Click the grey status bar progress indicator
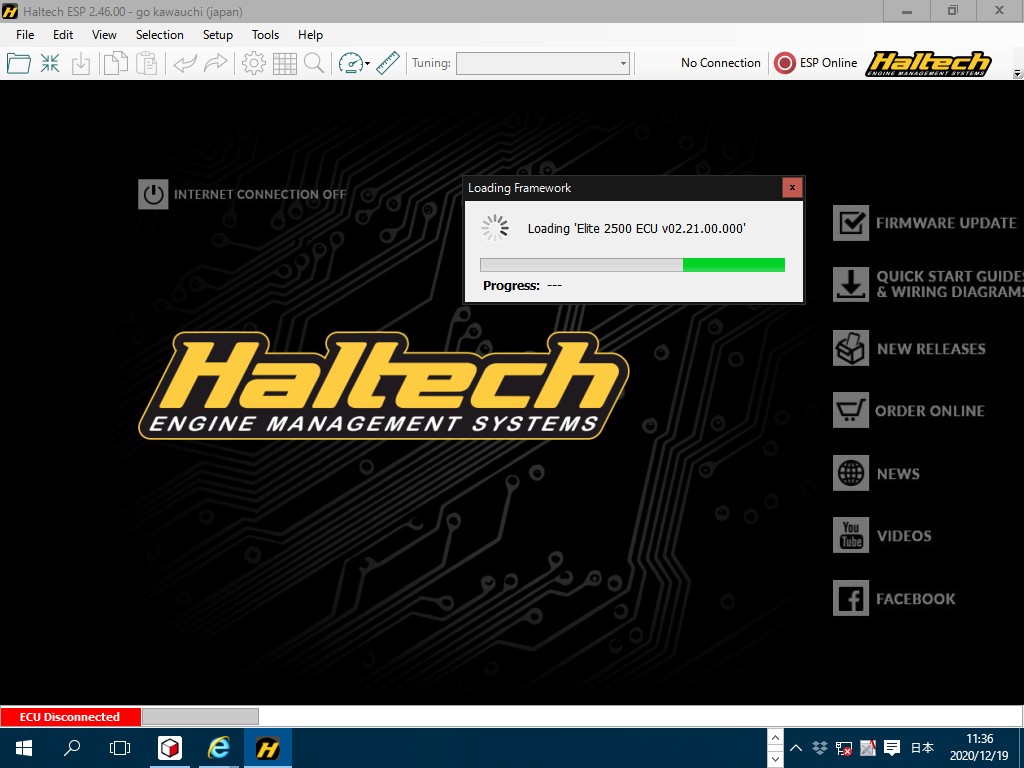 point(200,716)
